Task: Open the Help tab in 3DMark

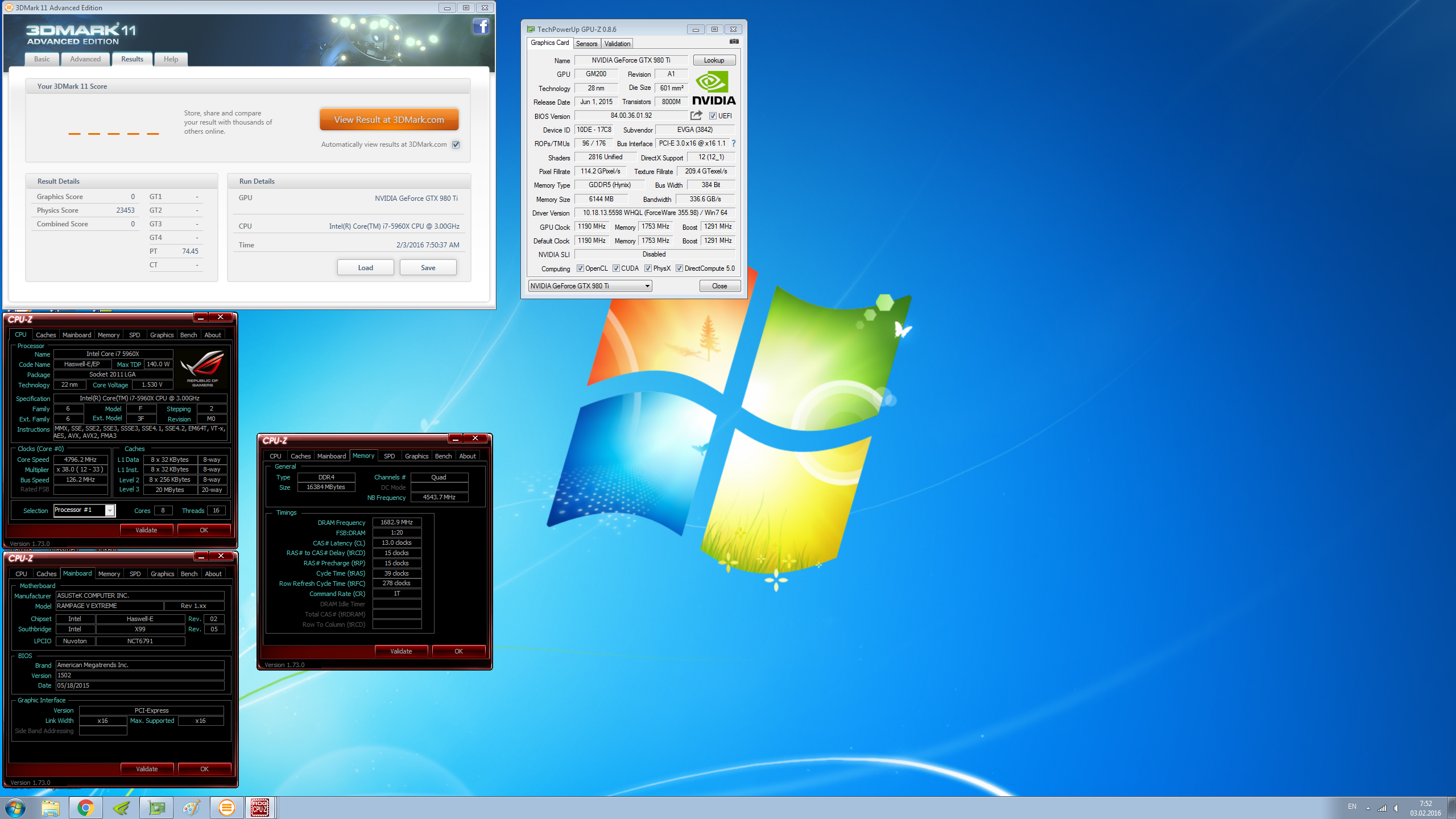Action: pyautogui.click(x=171, y=59)
